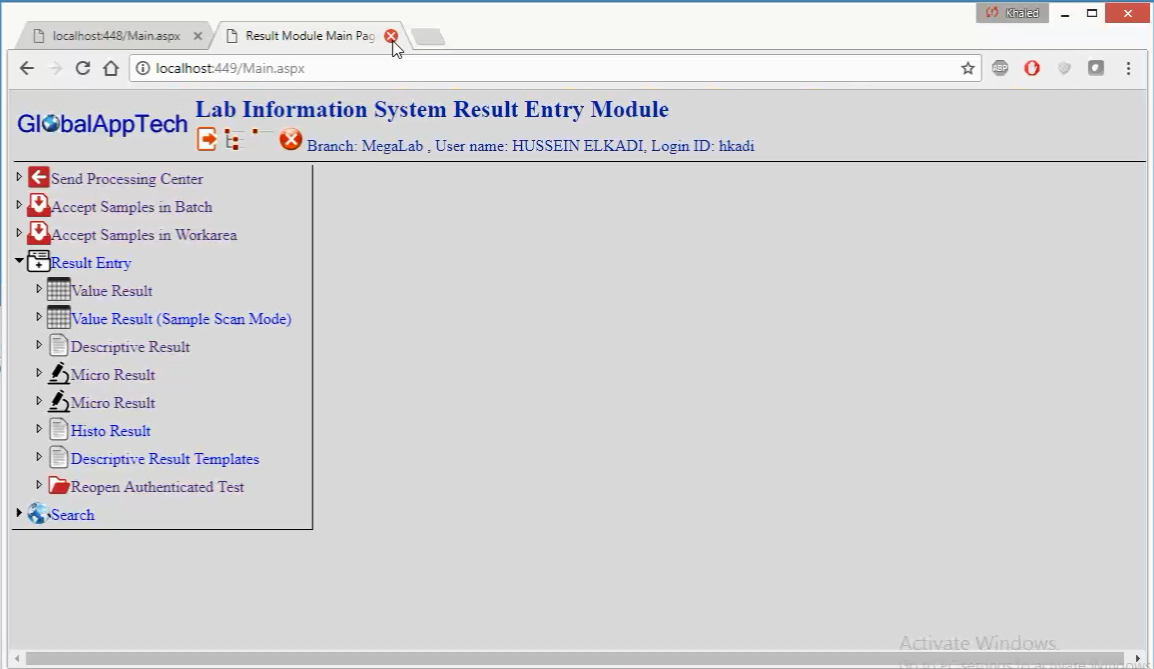Expand the Accept Samples in Workarea node
The image size is (1154, 669).
(19, 233)
